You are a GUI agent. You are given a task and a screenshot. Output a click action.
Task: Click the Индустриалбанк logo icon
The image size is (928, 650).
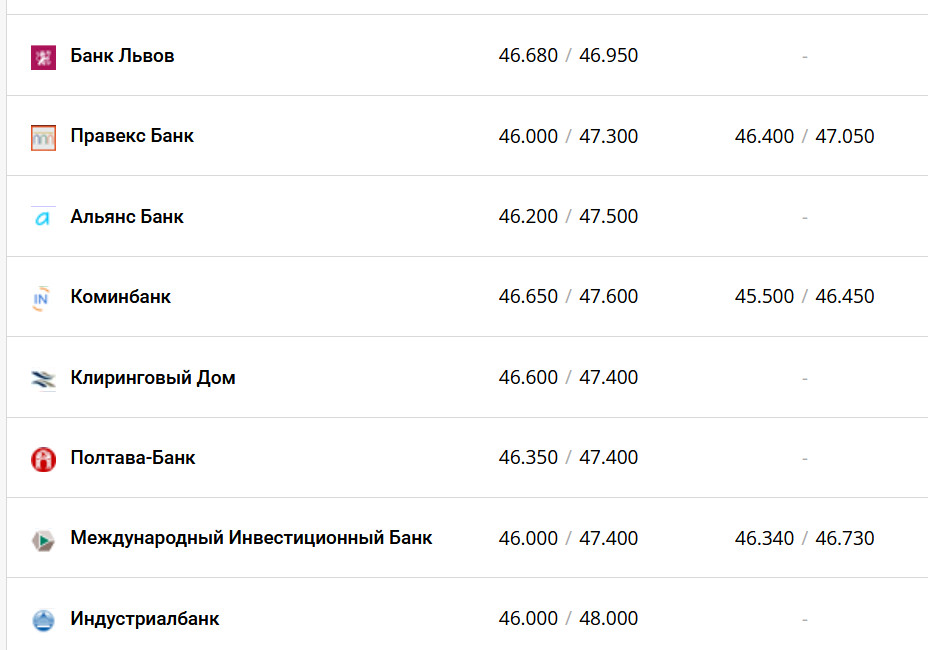pos(43,620)
